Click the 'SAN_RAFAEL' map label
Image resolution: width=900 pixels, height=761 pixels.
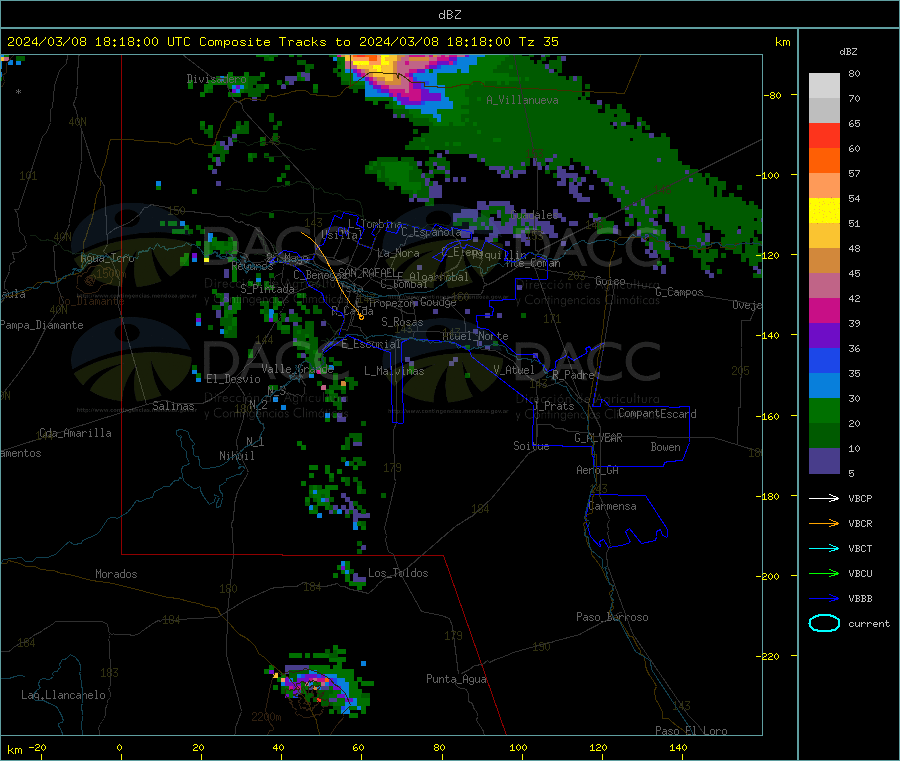coord(367,272)
